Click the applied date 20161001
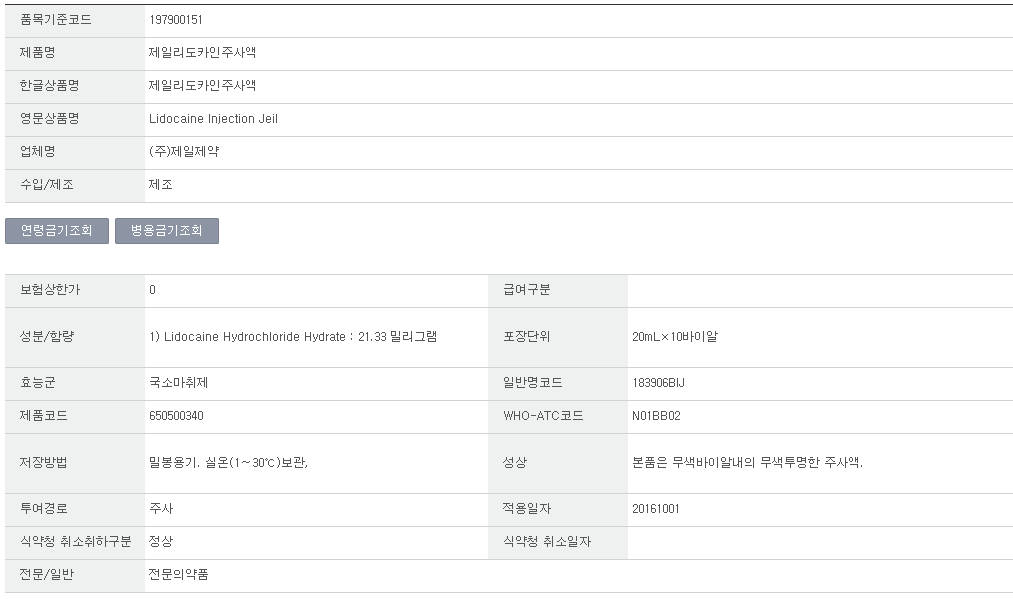Image resolution: width=1013 pixels, height=599 pixels. click(x=656, y=509)
